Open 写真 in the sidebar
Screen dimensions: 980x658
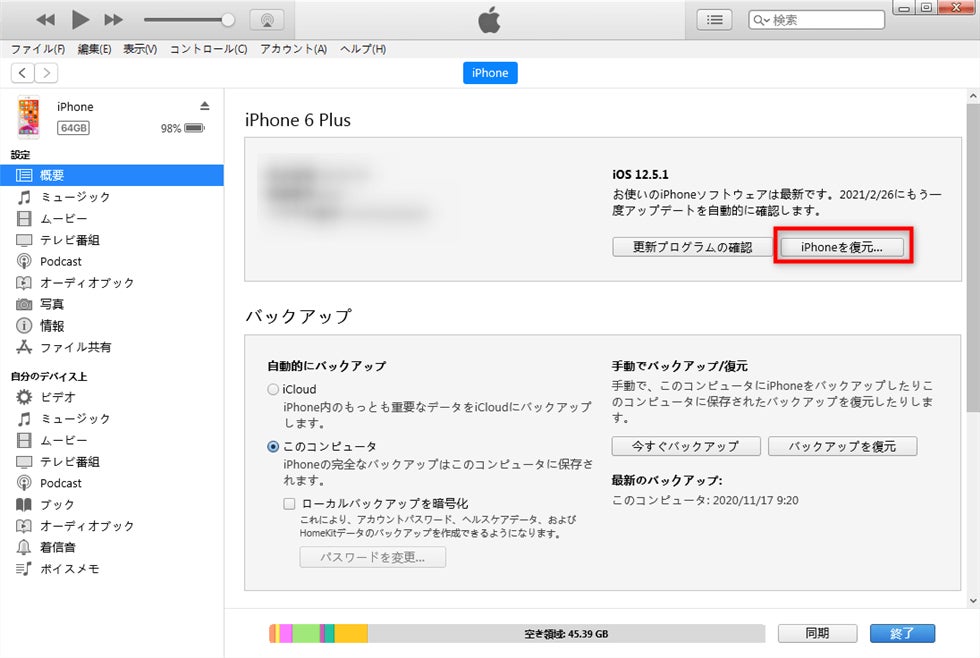[112, 304]
